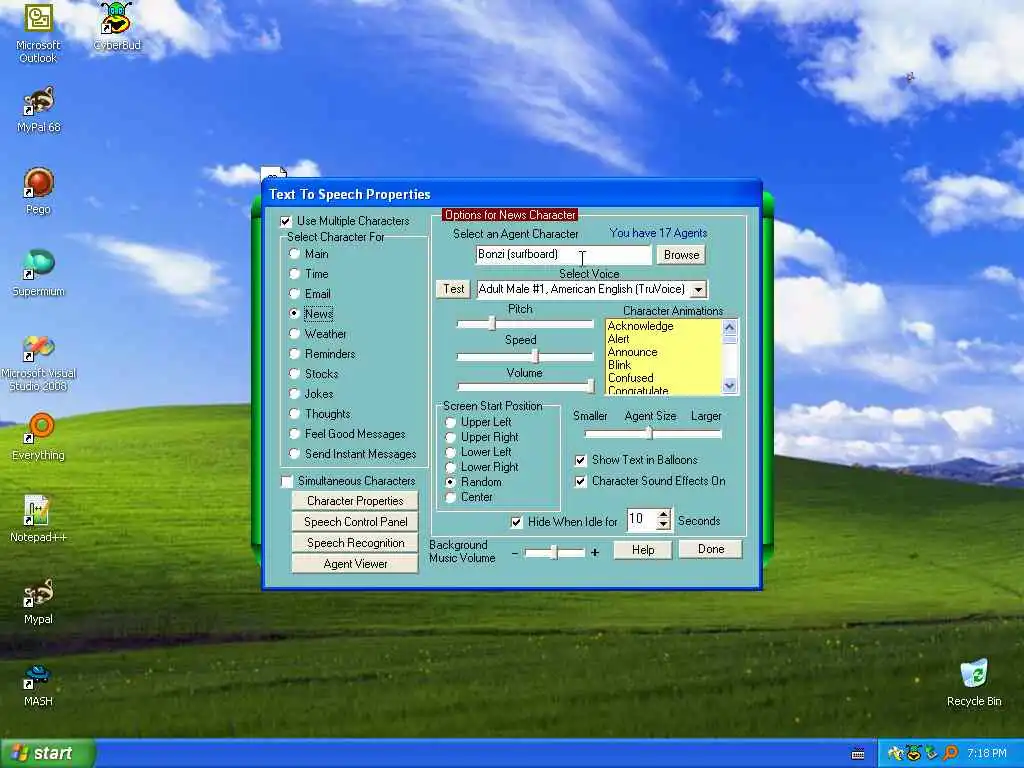Viewport: 1024px width, 768px height.
Task: Open the Select Voice dropdown
Action: coord(698,289)
